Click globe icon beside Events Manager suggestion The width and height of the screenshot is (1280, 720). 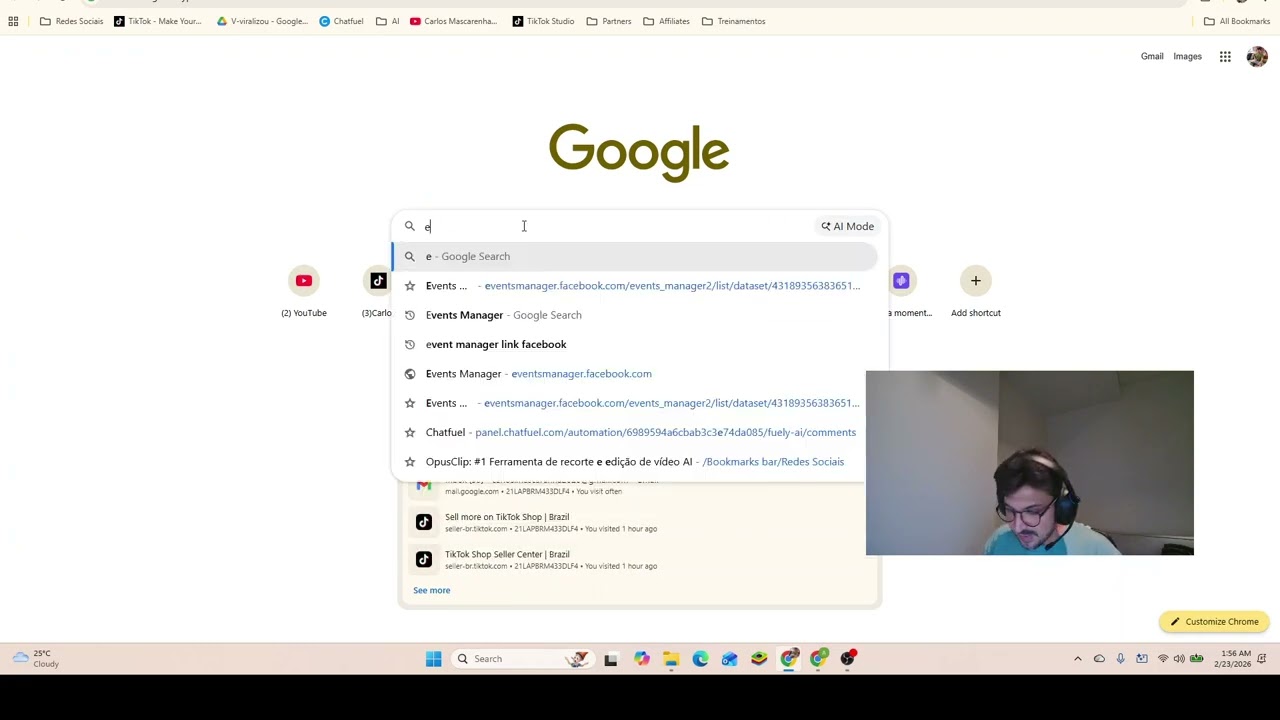click(x=409, y=373)
